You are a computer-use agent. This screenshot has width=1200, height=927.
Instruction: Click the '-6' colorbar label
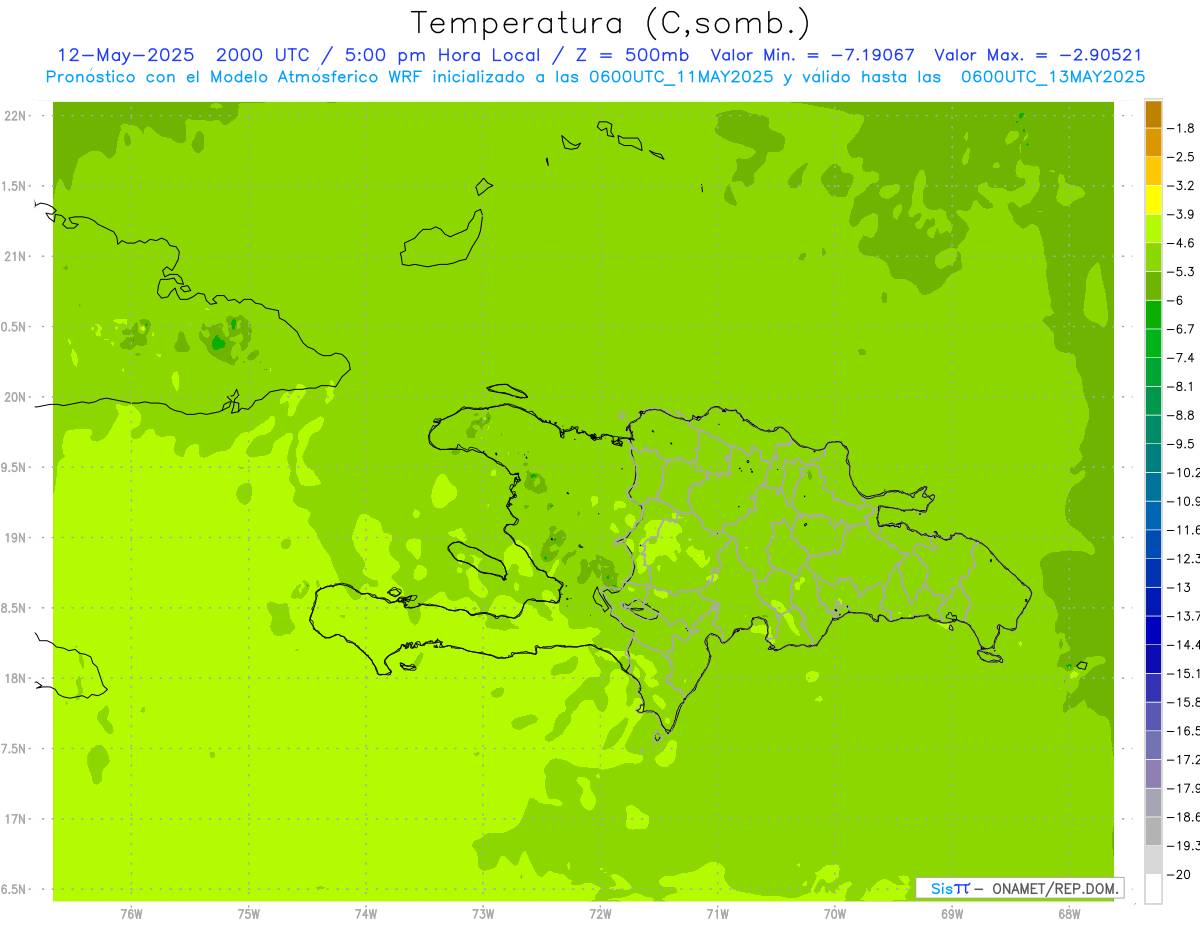click(1176, 300)
